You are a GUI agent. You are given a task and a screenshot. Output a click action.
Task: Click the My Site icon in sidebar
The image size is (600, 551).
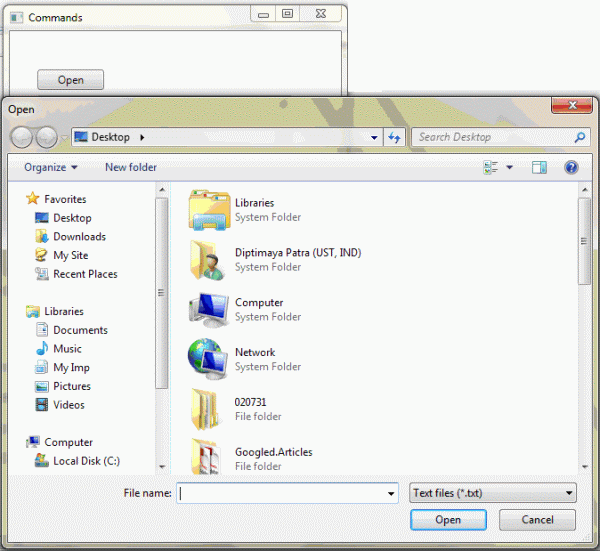41,255
